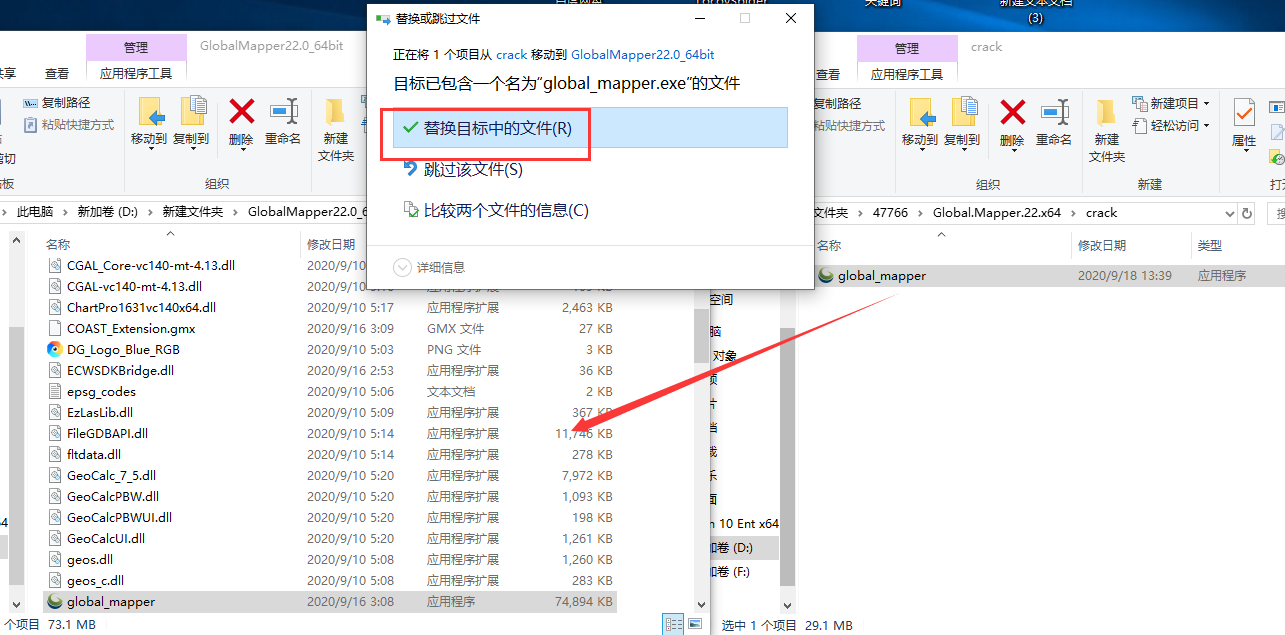This screenshot has width=1285, height=635.
Task: Switch to details view icon in status bar
Action: point(673,625)
